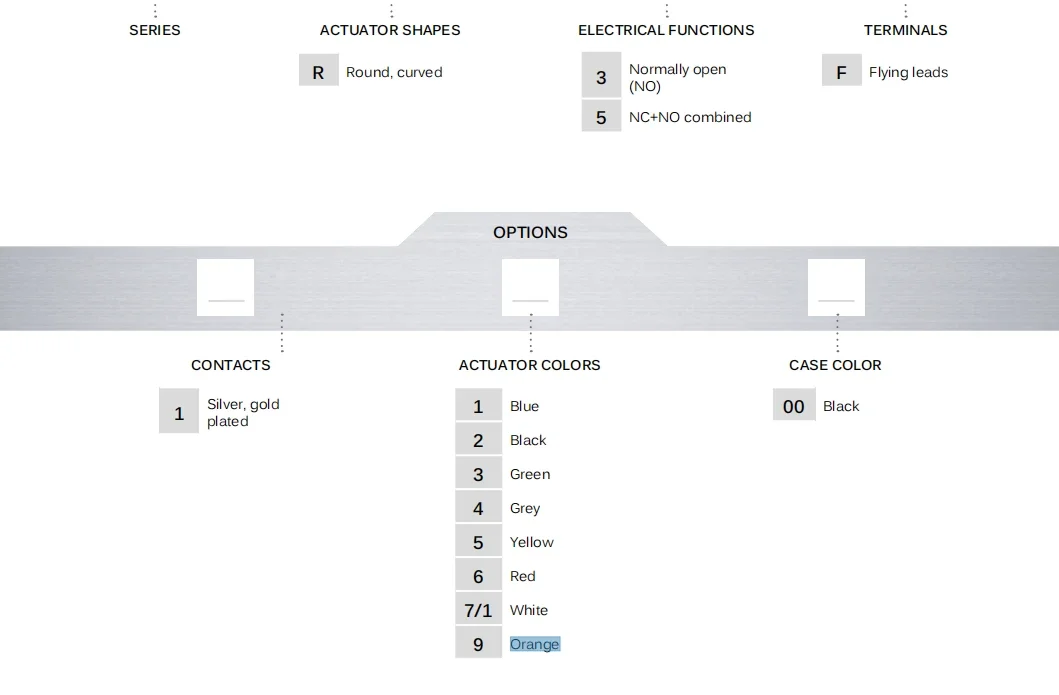Screen dimensions: 1059x695
Task: Select actuator color code 2 Black
Action: coord(478,440)
